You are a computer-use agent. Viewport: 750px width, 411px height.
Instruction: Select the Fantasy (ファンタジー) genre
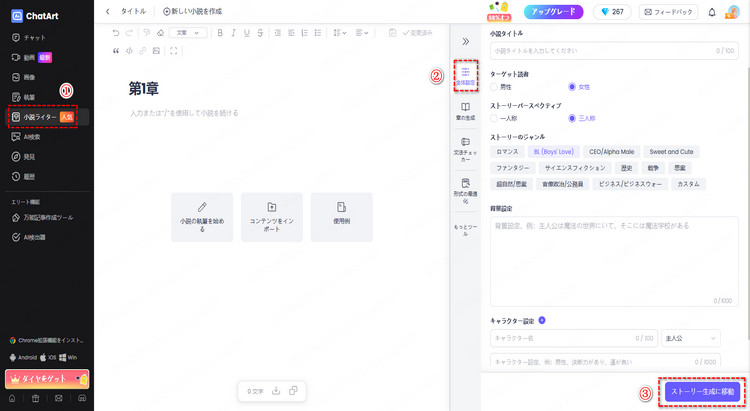(x=512, y=168)
